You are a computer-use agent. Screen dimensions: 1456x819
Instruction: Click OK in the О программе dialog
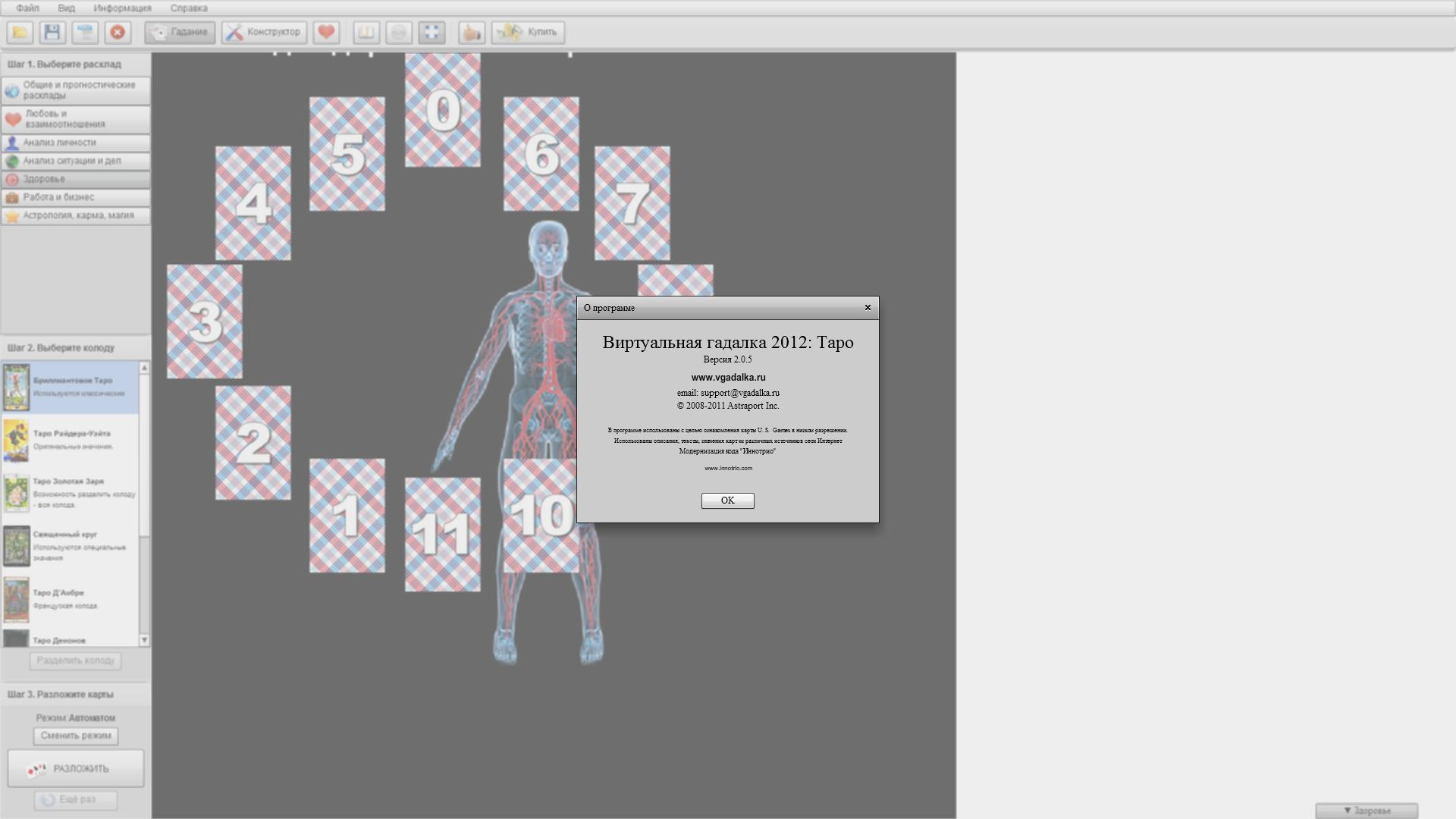(727, 500)
